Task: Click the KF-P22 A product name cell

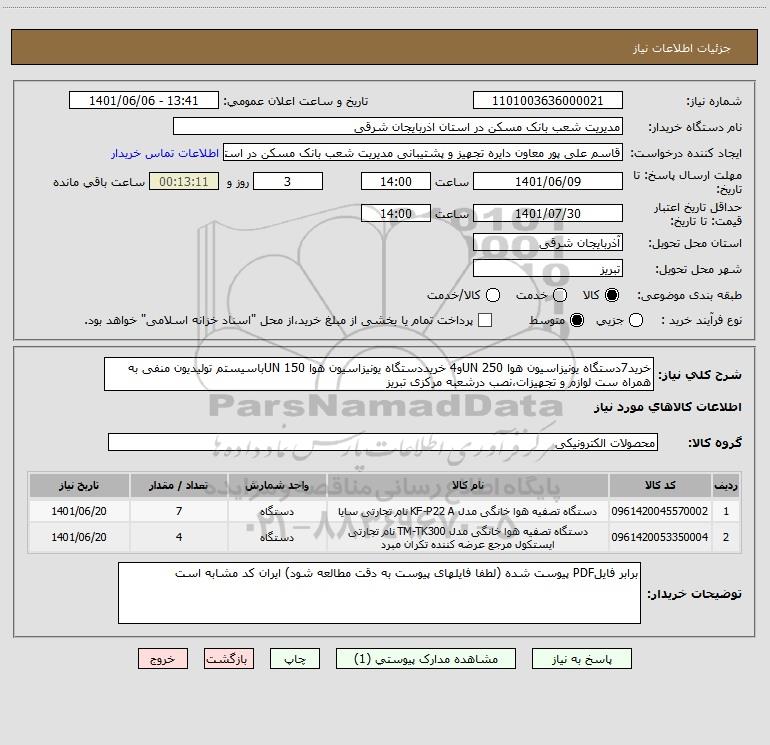Action: pos(468,511)
